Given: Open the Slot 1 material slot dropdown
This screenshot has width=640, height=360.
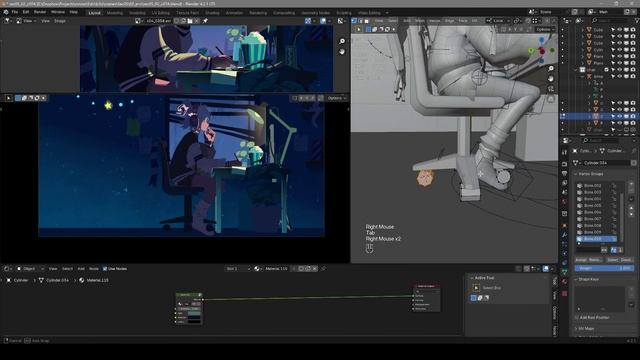Looking at the screenshot, I should pyautogui.click(x=238, y=269).
